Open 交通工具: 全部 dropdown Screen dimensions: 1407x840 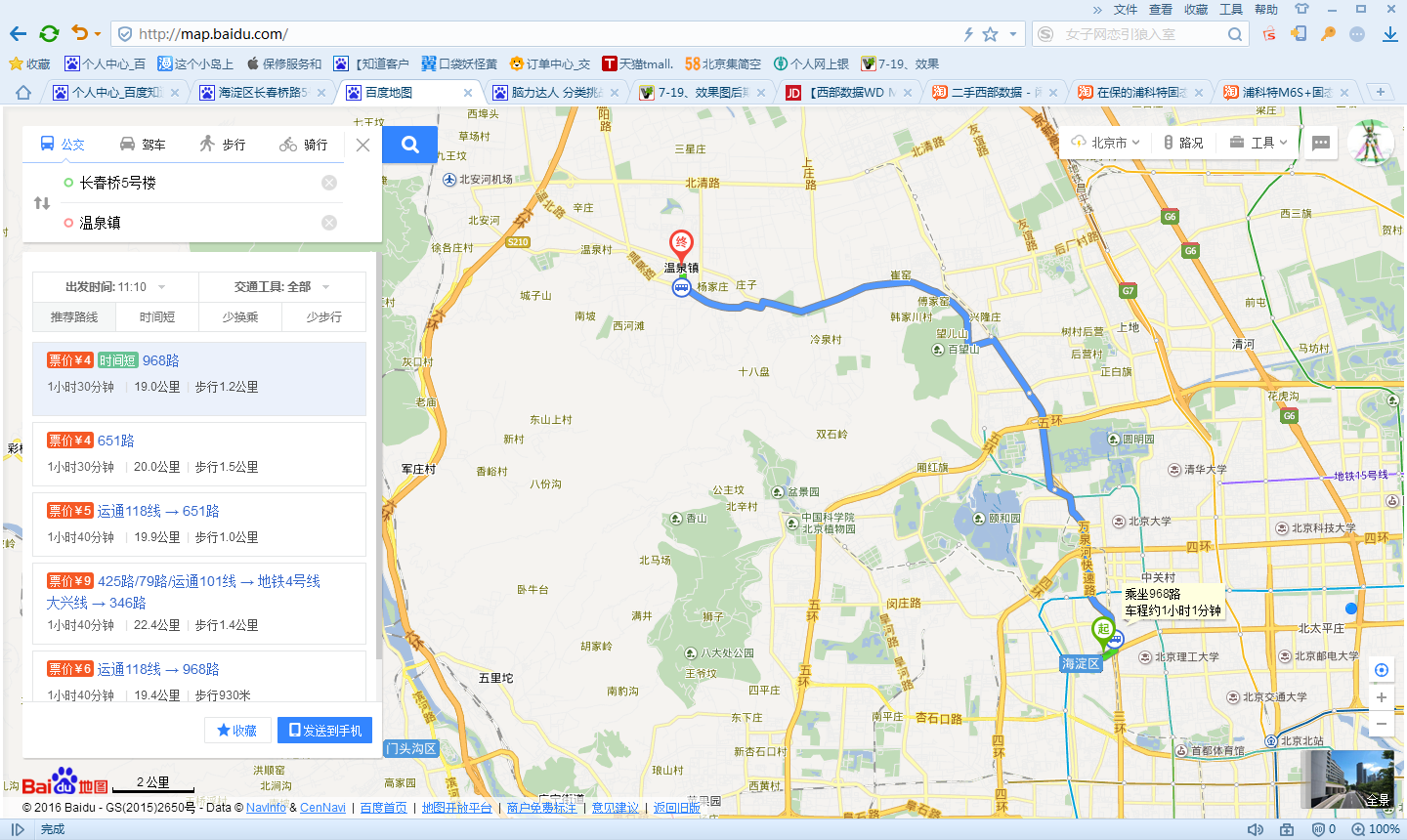[282, 287]
